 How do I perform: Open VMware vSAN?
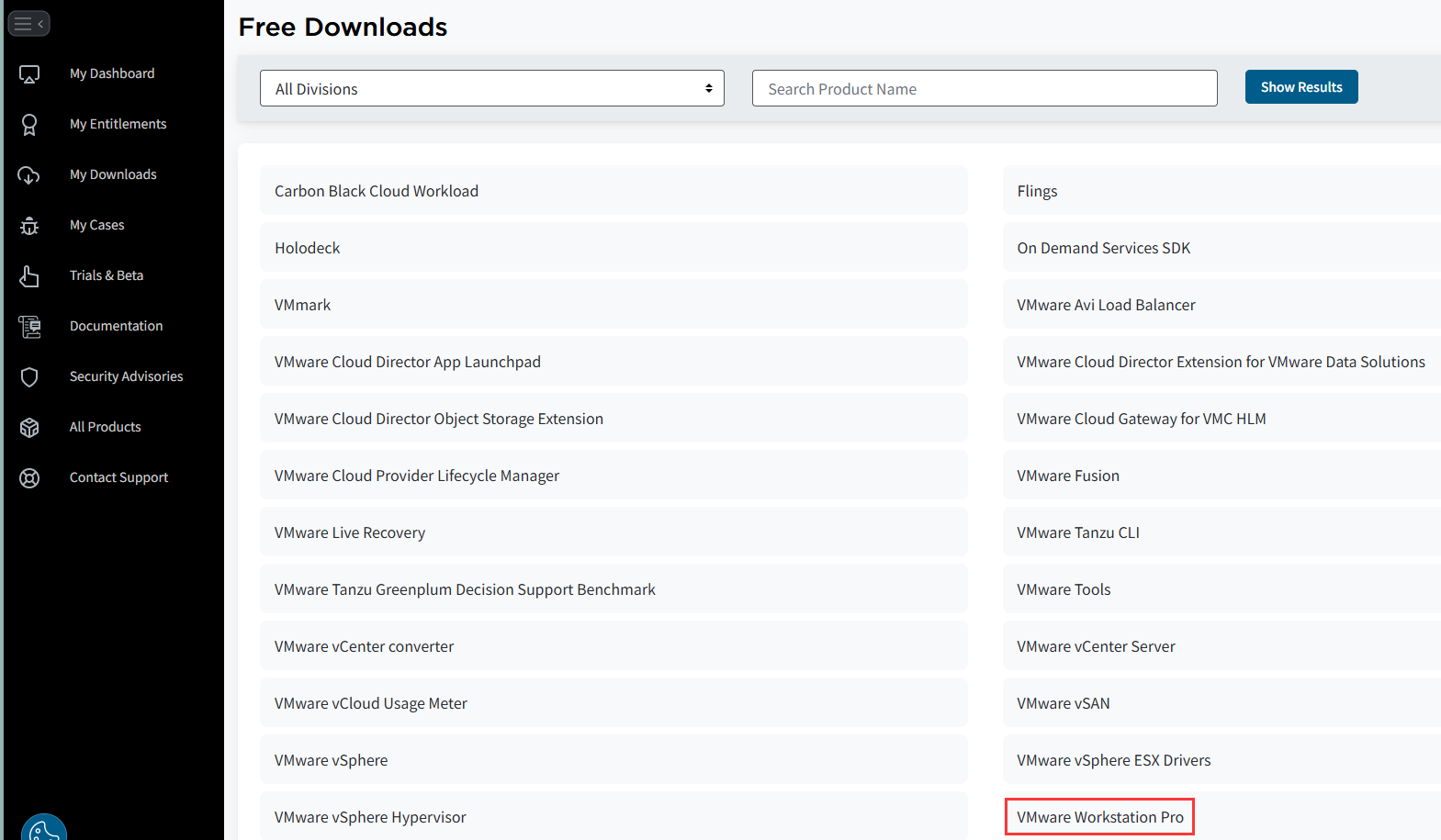pyautogui.click(x=1221, y=702)
